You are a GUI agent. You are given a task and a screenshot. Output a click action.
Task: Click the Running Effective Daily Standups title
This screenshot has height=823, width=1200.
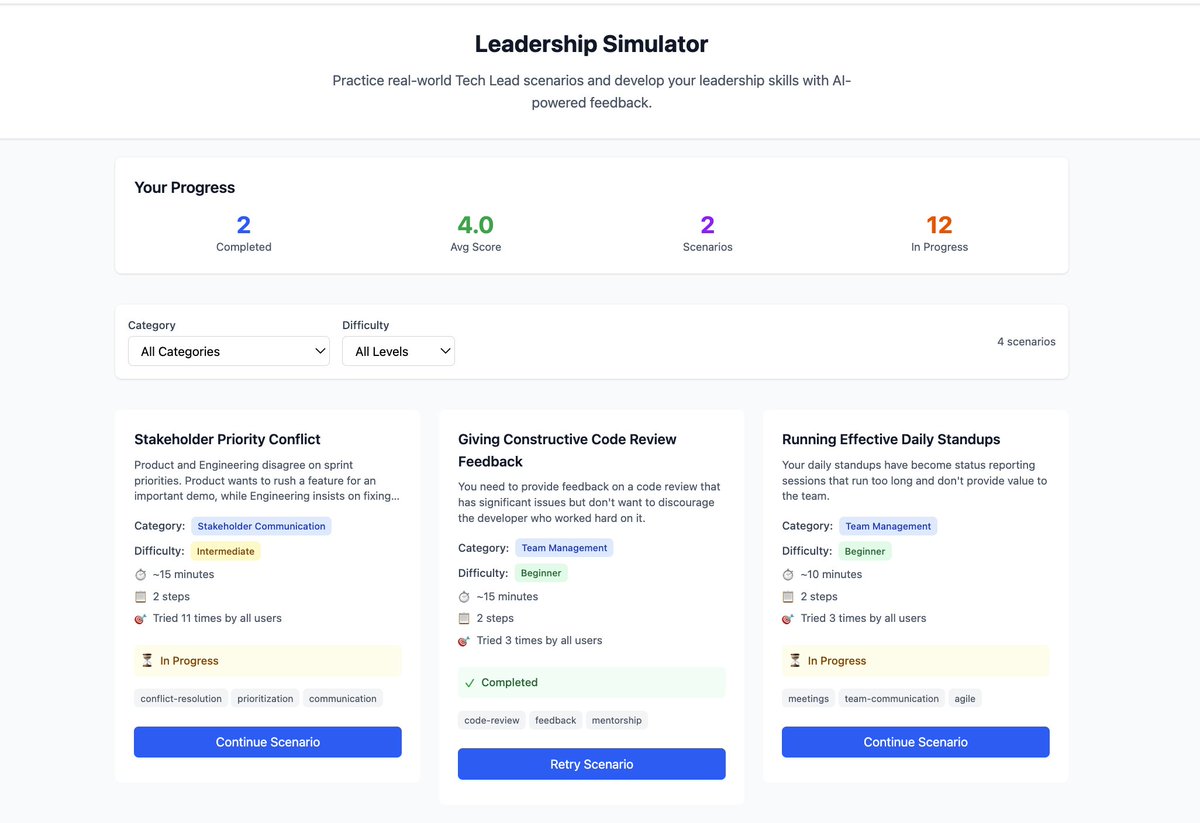pyautogui.click(x=891, y=439)
